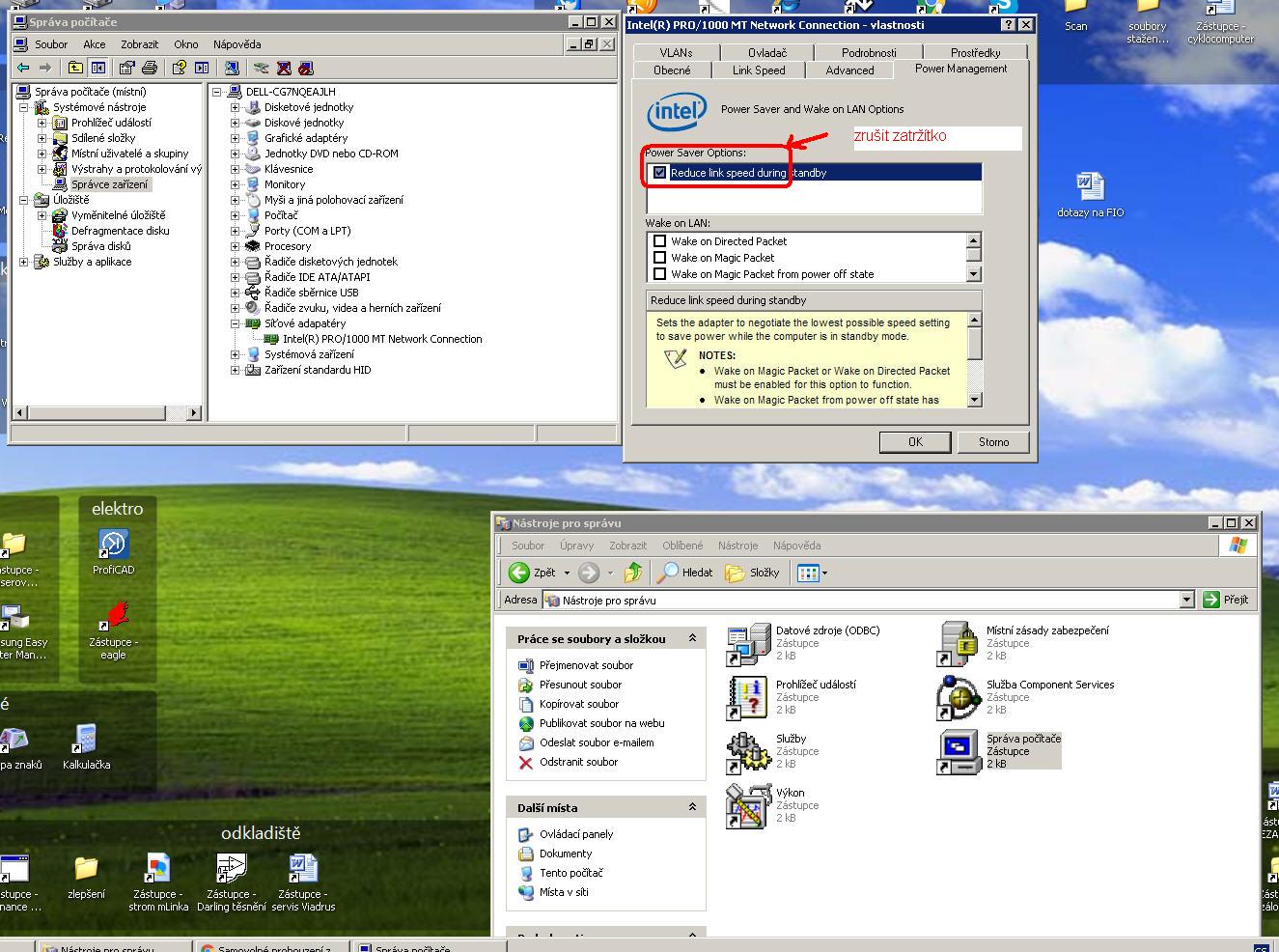Image resolution: width=1279 pixels, height=952 pixels.
Task: Select the Darling těsnění shortcut icon
Action: click(232, 868)
